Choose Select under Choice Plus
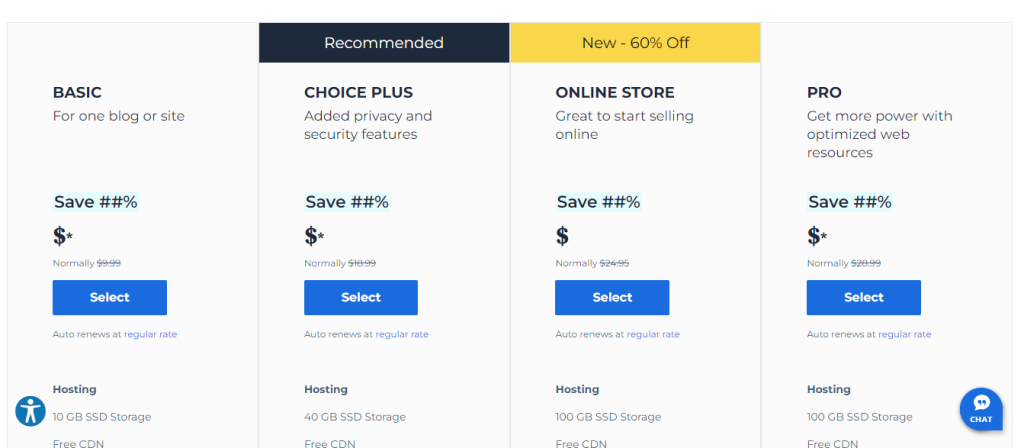 pyautogui.click(x=360, y=297)
